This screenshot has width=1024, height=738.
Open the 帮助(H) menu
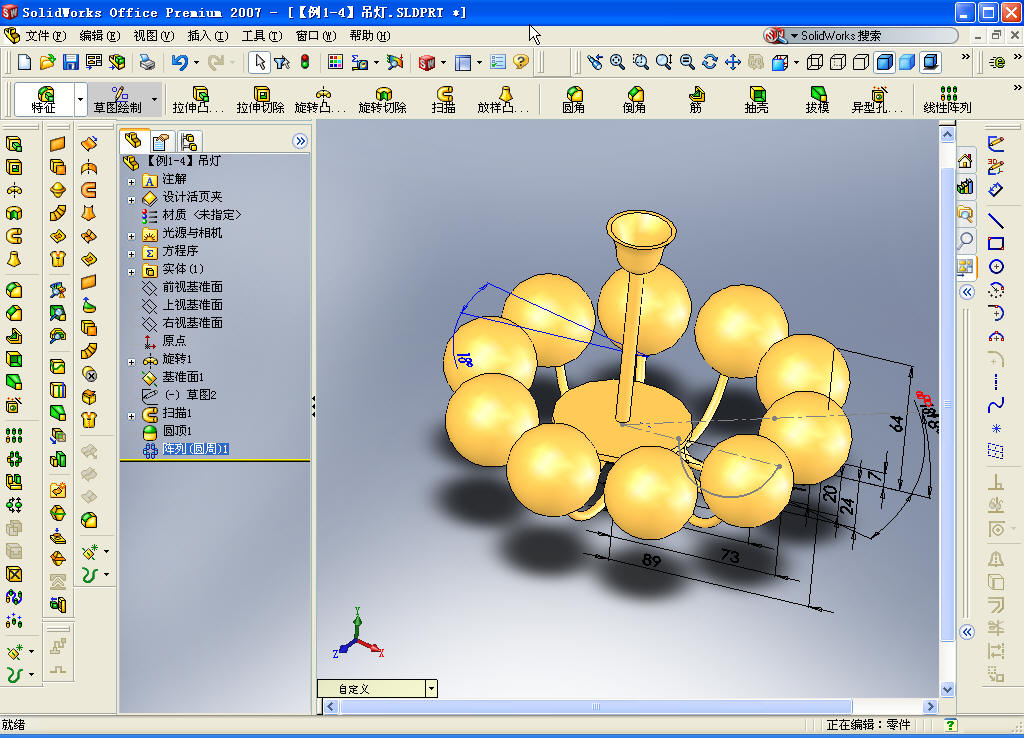(x=370, y=35)
